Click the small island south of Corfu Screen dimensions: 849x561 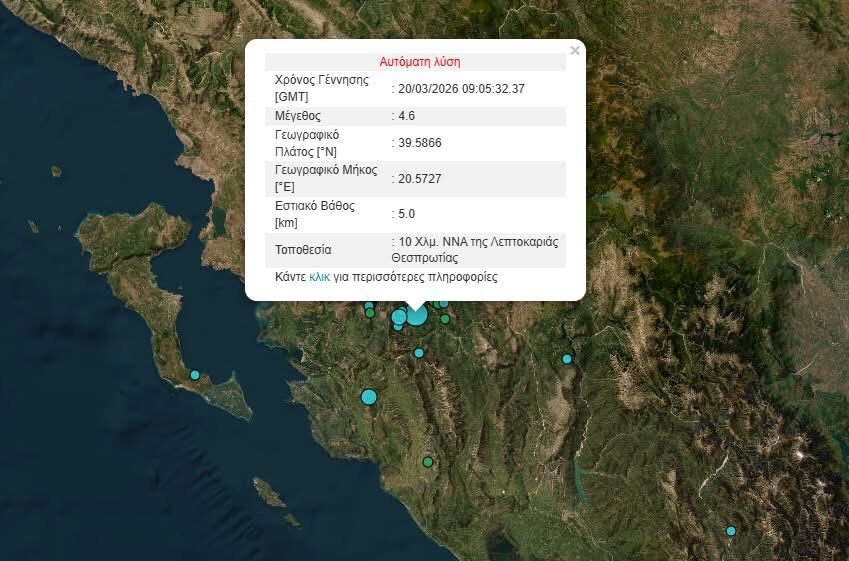coord(267,491)
